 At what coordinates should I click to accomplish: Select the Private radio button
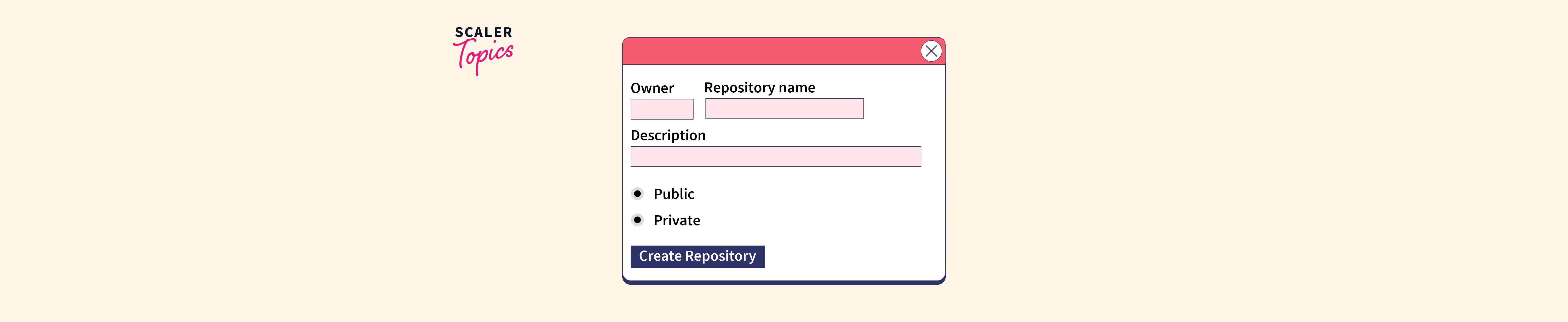[637, 220]
